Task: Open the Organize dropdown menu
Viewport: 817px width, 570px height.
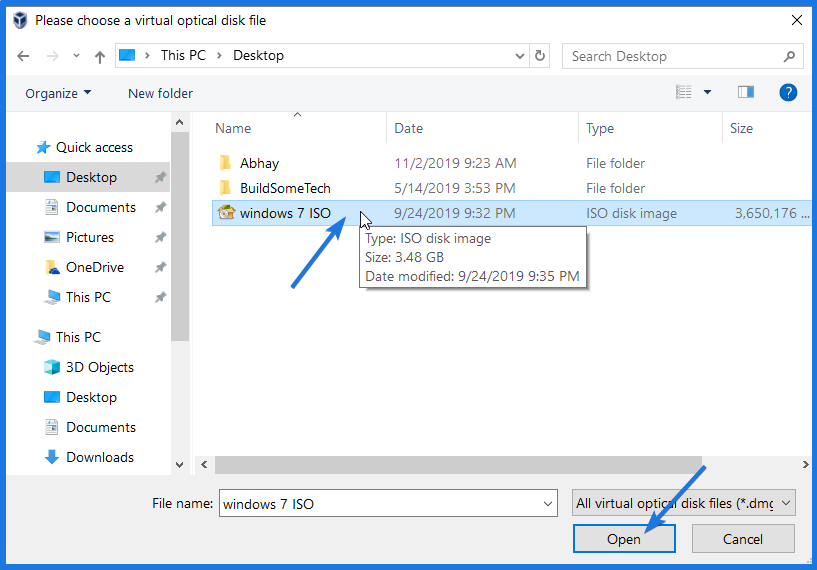Action: (x=58, y=93)
